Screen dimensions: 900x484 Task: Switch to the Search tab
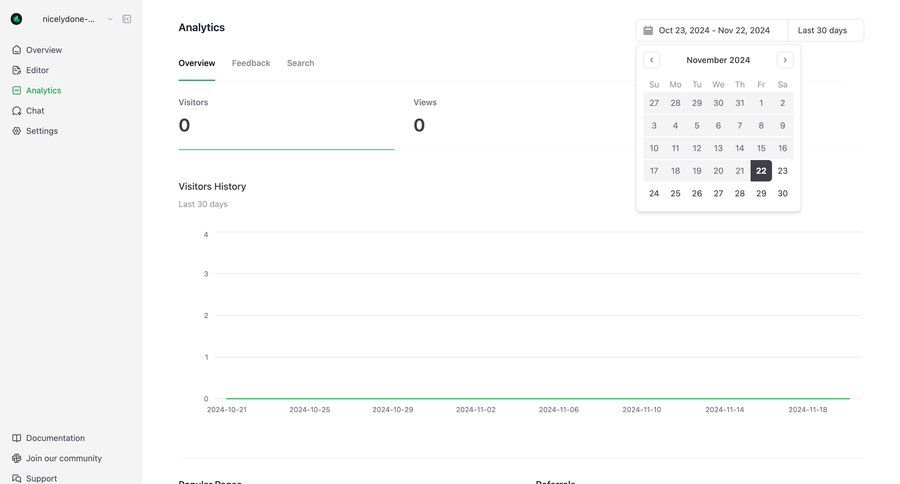301,63
